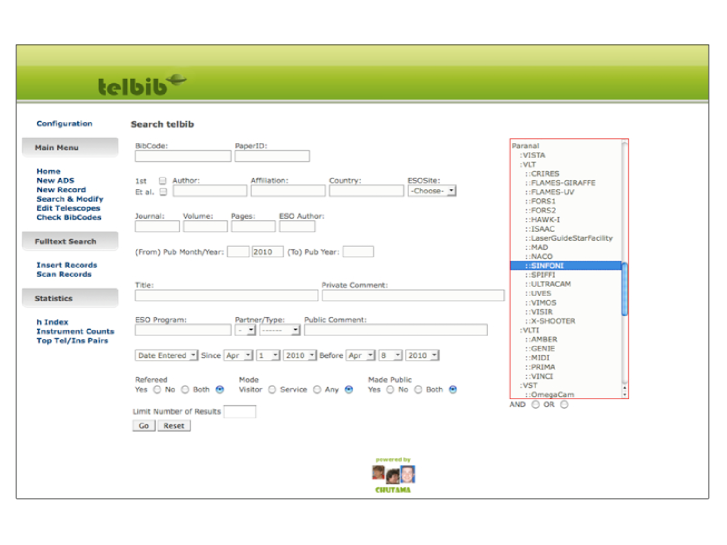Click the Affiliation input field
727x545 pixels.
pos(288,191)
